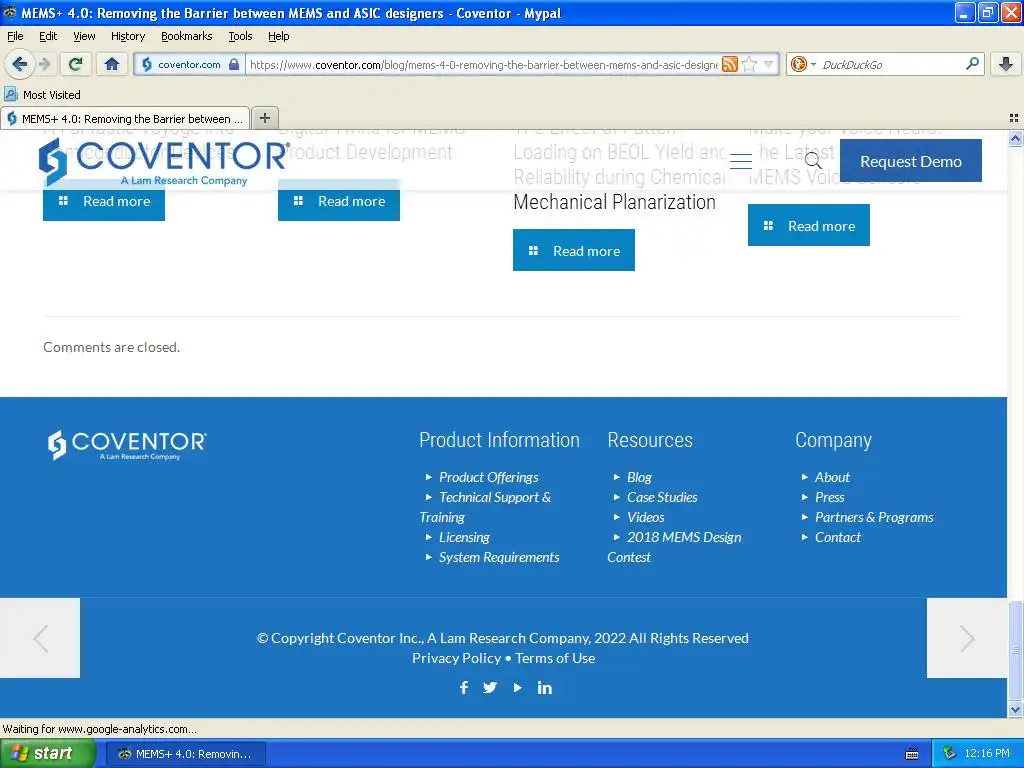Viewport: 1024px width, 768px height.
Task: Open the 2018 MEMS Design Contest link
Action: (675, 547)
